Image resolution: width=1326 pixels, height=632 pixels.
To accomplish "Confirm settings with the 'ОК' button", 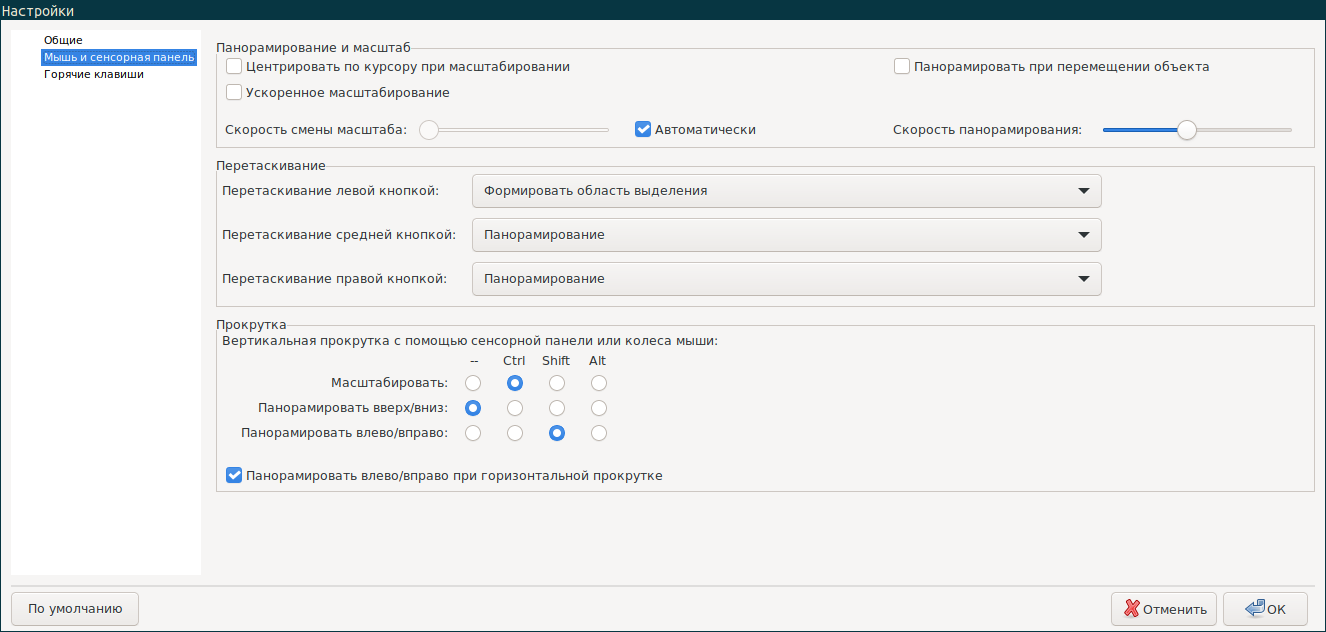I will (x=1266, y=608).
